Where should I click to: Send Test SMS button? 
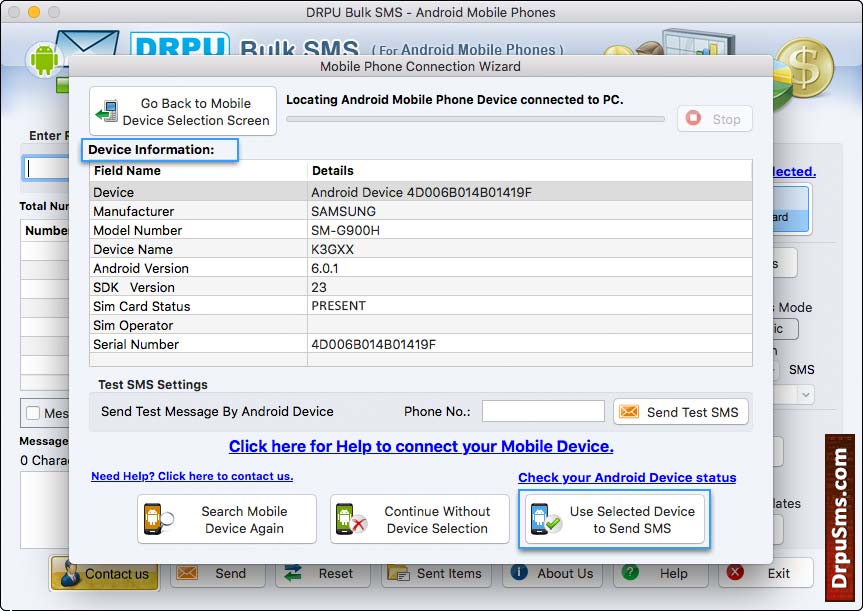681,412
